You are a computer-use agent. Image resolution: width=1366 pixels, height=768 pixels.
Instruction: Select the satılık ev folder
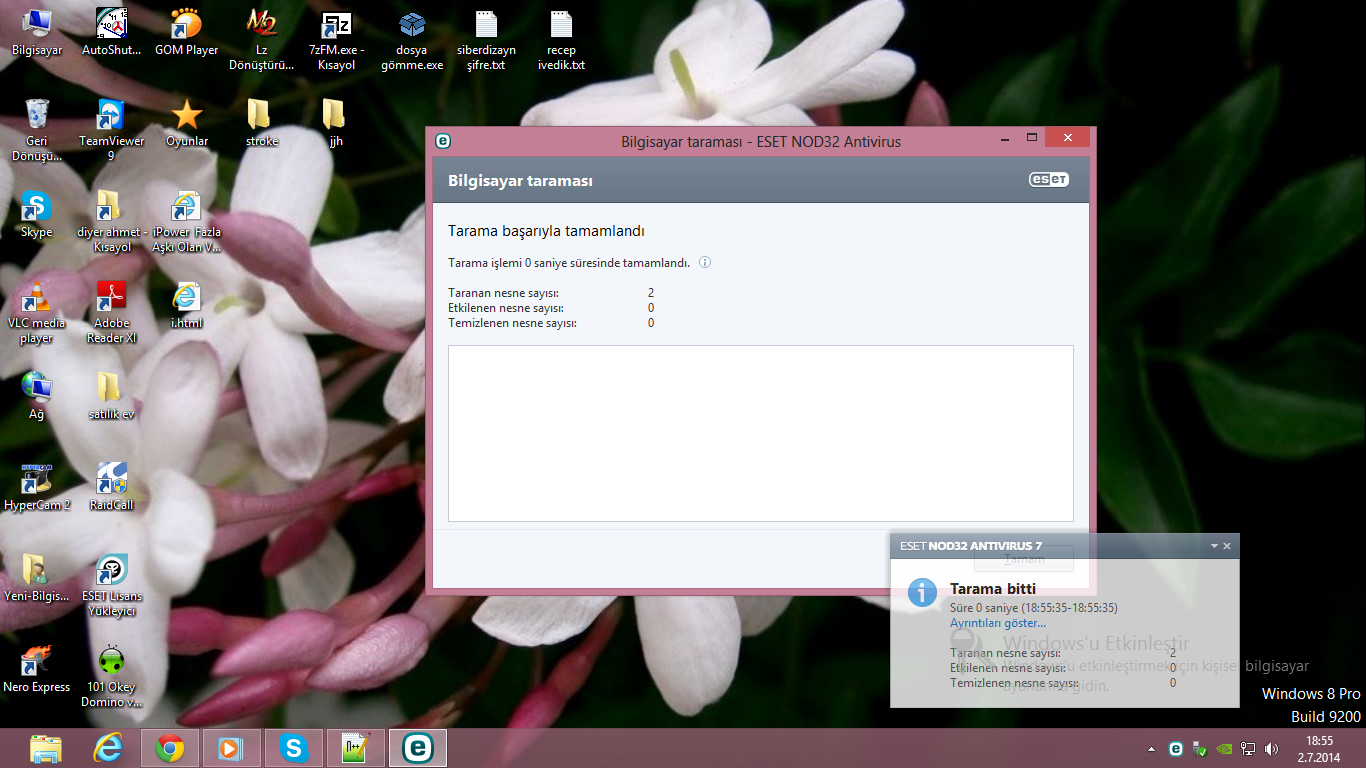[x=111, y=396]
